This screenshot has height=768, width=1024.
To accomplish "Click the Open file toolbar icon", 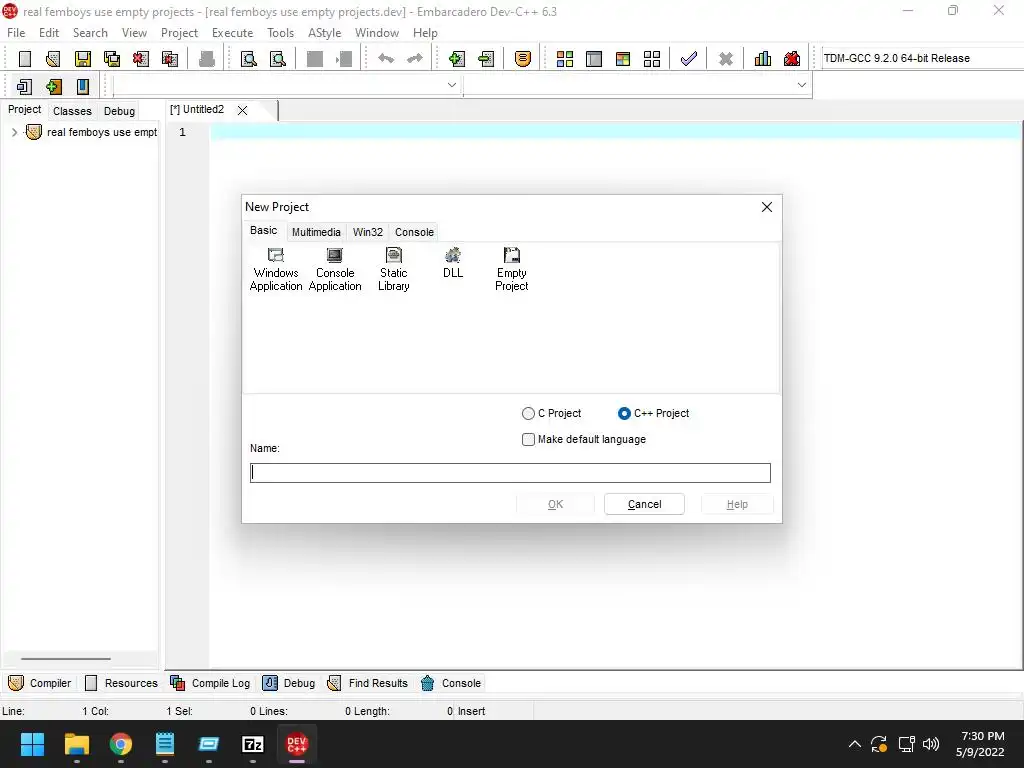I will (53, 59).
